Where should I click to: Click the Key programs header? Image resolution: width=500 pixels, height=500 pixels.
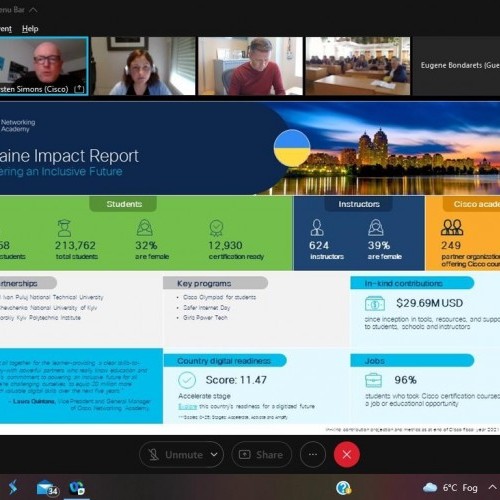[215, 283]
